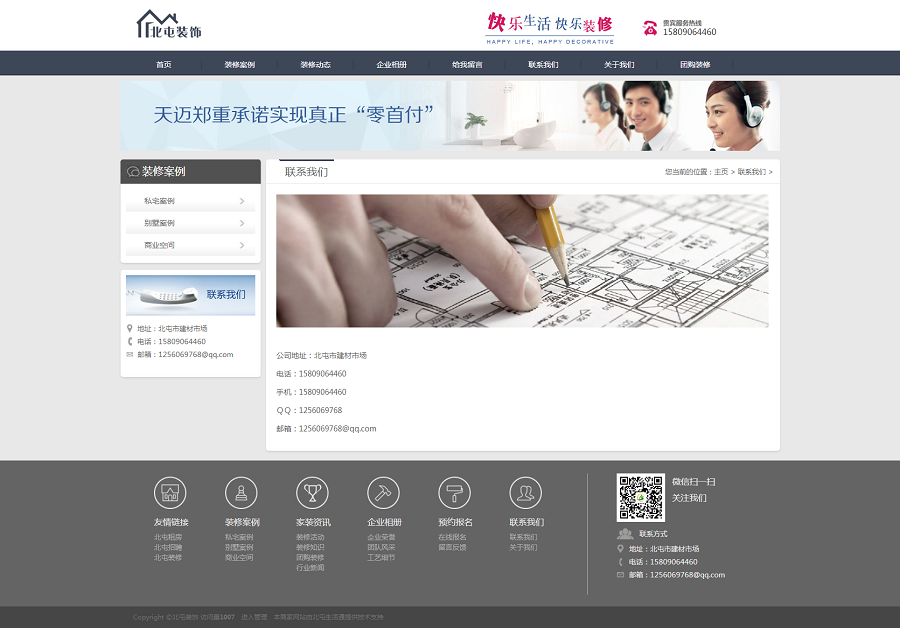Viewport: 900px width, 628px height.
Task: Expand 私宅案例 using its arrow
Action: [242, 201]
